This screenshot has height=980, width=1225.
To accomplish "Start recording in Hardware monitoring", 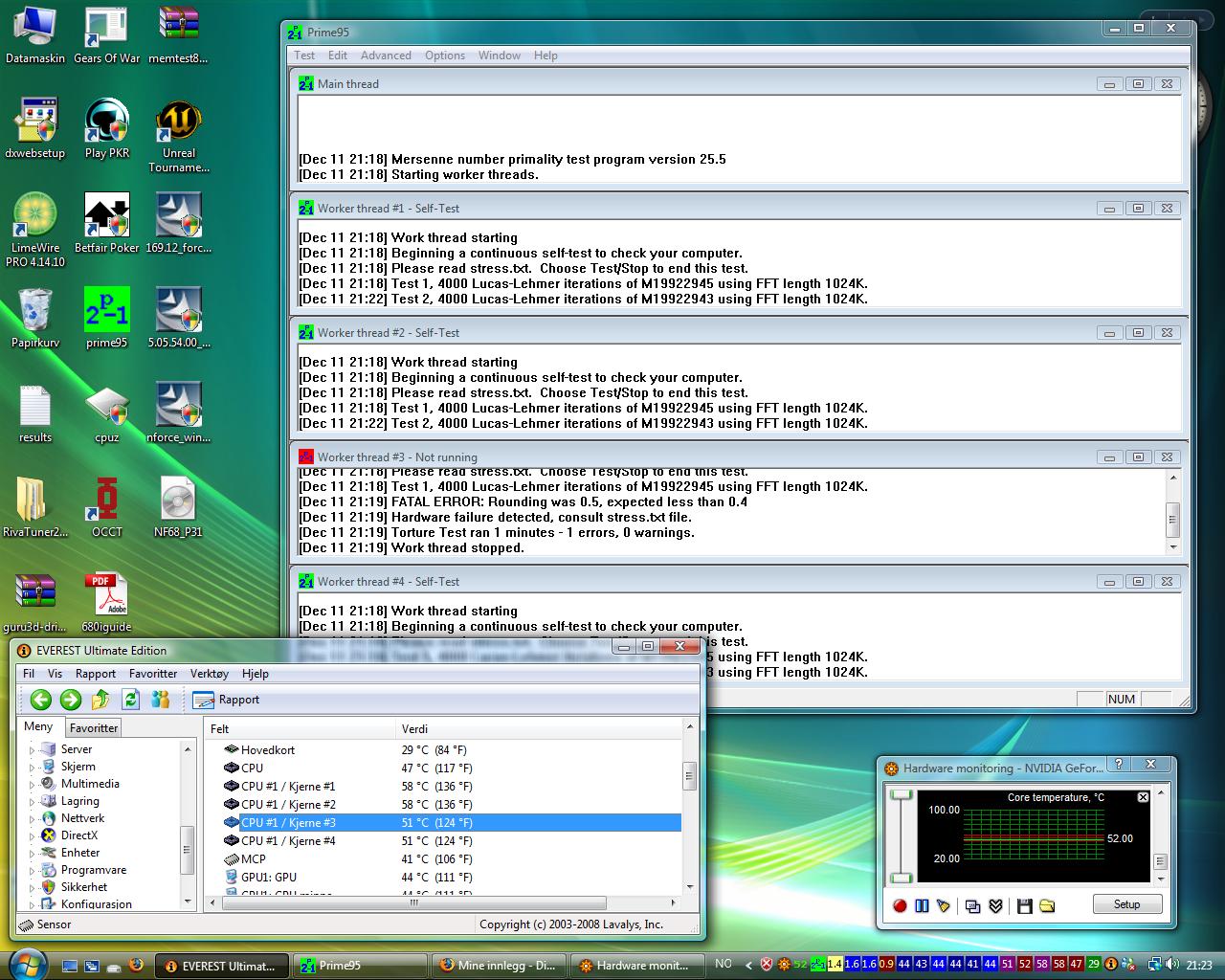I will [x=900, y=905].
